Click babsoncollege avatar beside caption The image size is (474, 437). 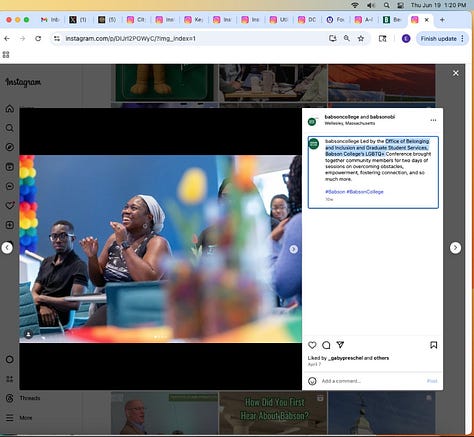tap(314, 144)
